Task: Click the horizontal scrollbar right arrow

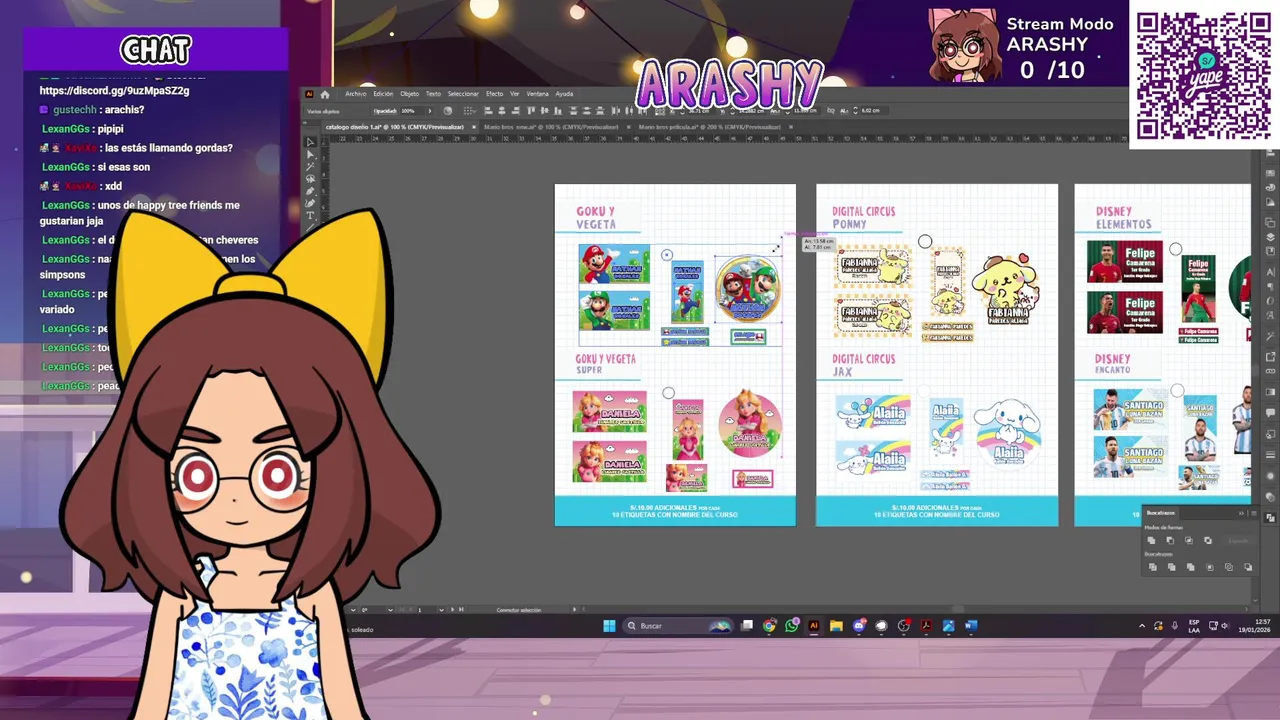Action: tap(1247, 609)
